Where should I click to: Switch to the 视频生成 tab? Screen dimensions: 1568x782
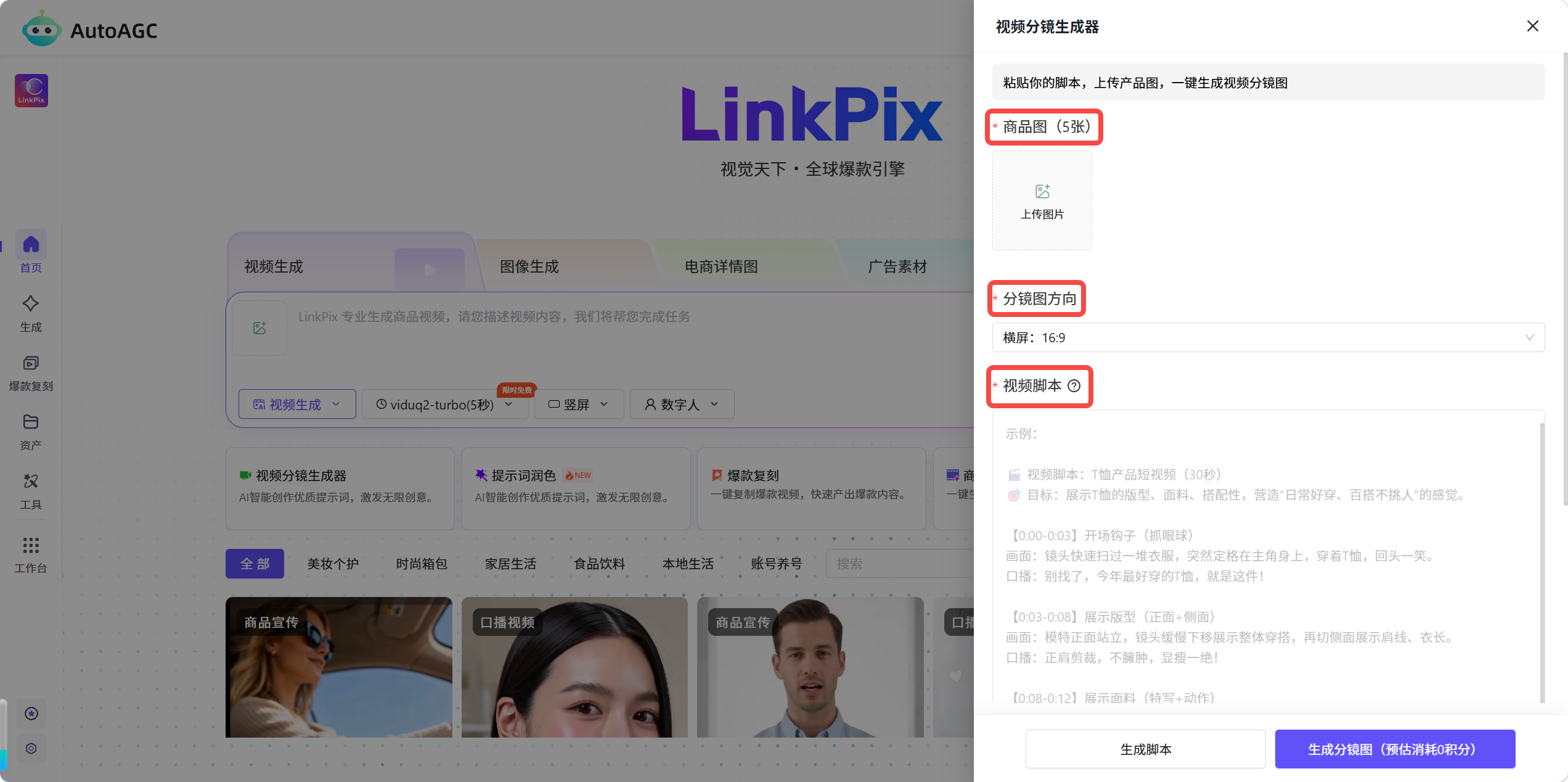[274, 267]
